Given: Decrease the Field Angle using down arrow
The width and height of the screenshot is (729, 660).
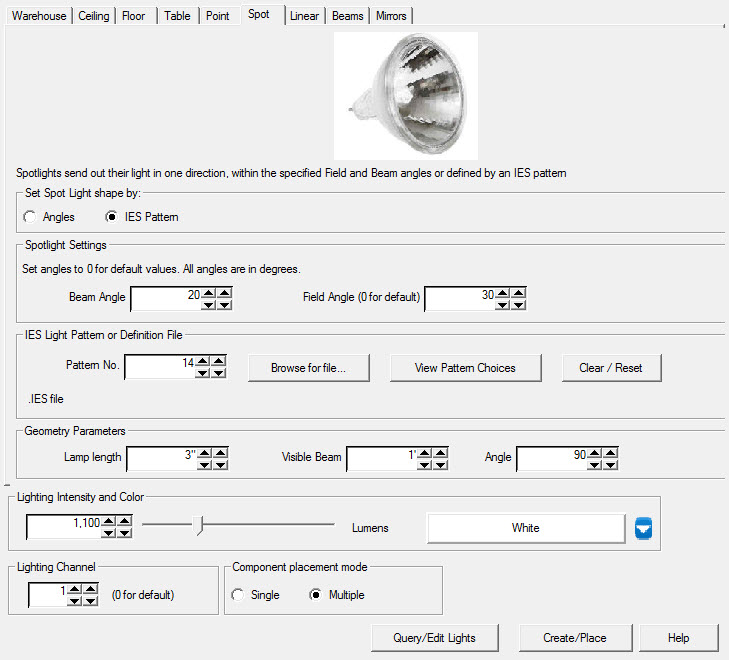Looking at the screenshot, I should (502, 305).
